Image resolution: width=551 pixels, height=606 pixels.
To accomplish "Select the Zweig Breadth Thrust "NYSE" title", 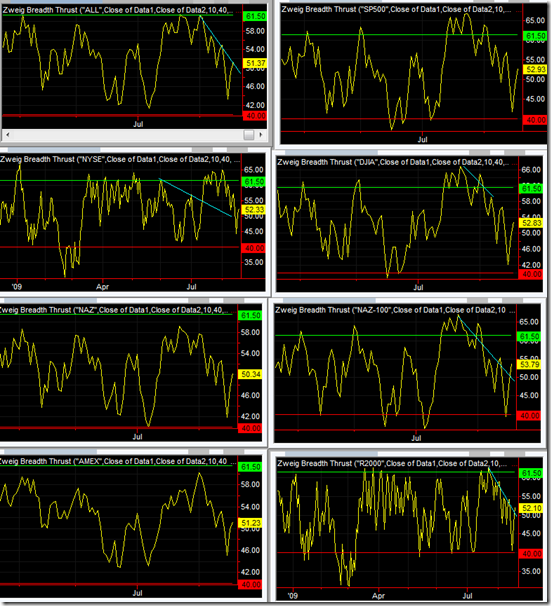I will point(120,159).
